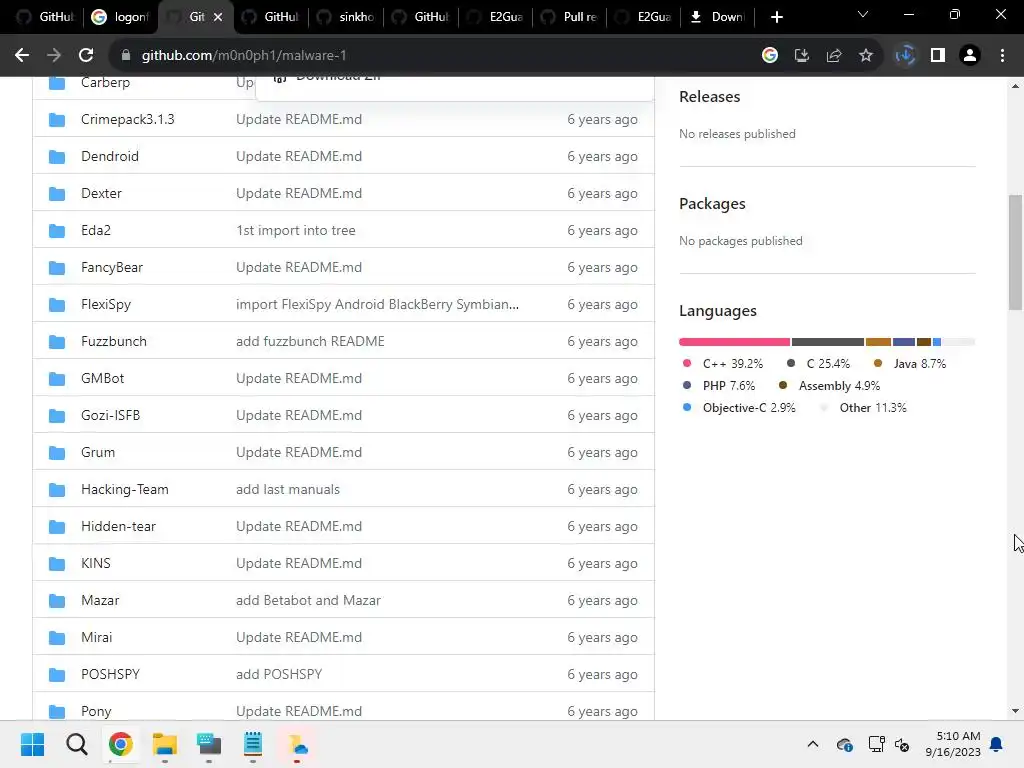Go back using the browser back arrow
Image resolution: width=1024 pixels, height=768 pixels.
pos(22,56)
